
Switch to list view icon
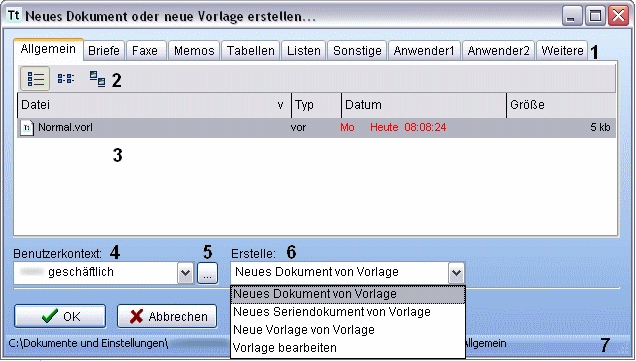(x=35, y=79)
